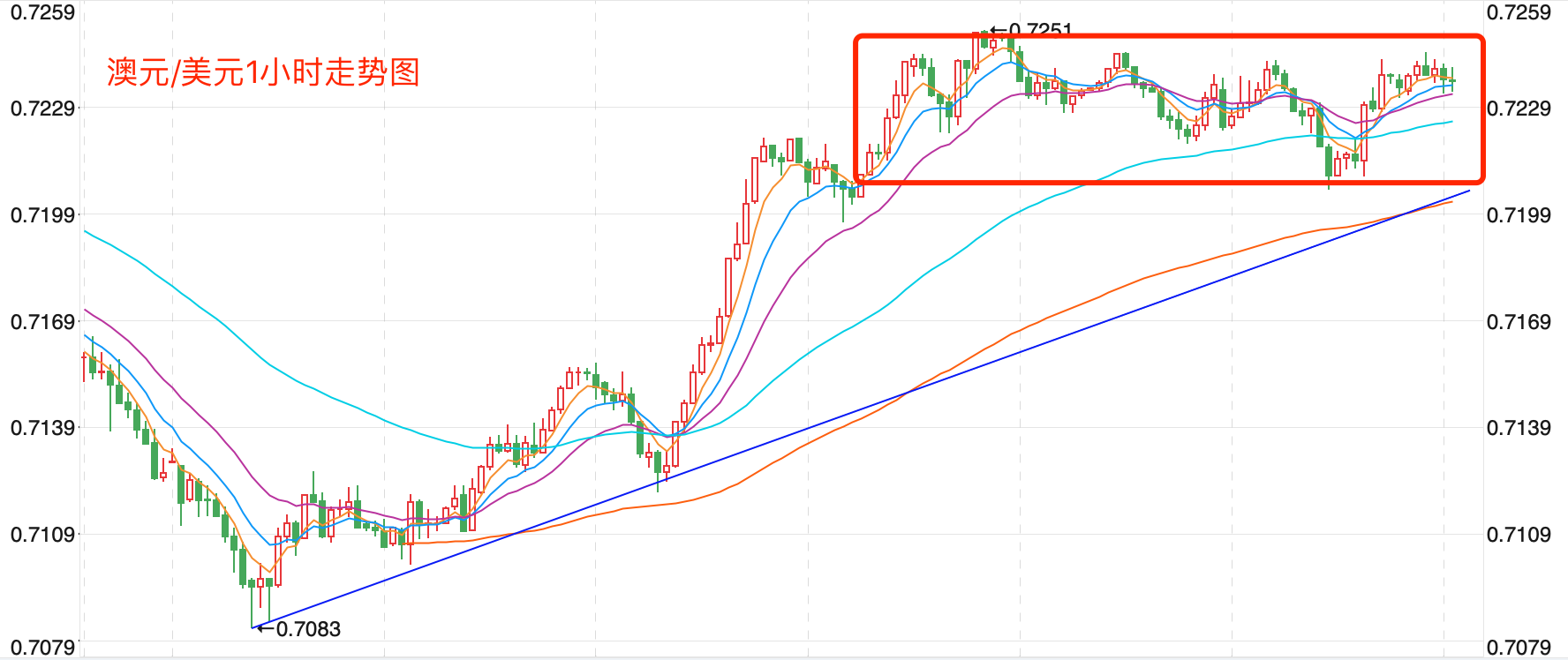The height and width of the screenshot is (660, 1568).
Task: Click the 0.7169 label on right axis
Action: pos(1519,322)
